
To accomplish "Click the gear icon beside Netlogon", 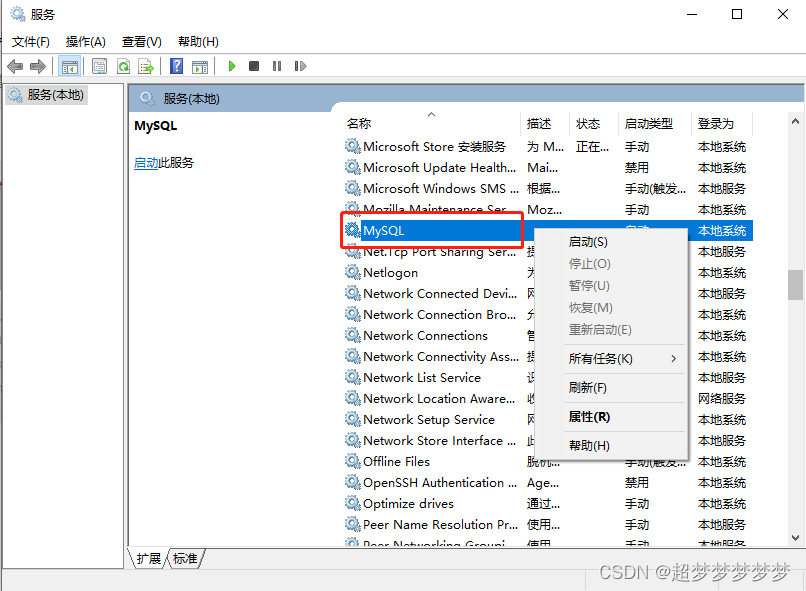I will tap(353, 272).
